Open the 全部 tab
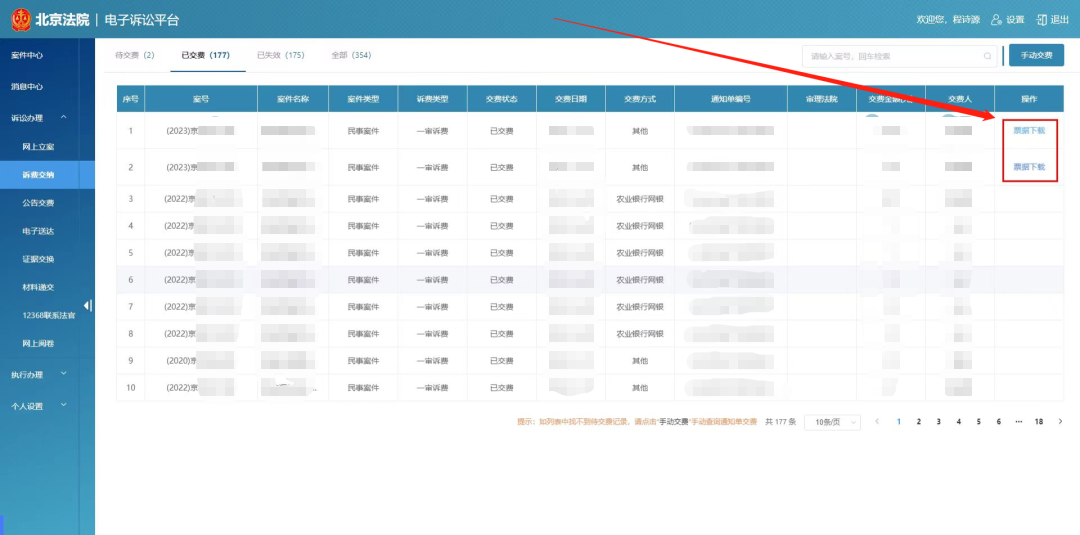Viewport: 1080px width, 535px height. 351,55
